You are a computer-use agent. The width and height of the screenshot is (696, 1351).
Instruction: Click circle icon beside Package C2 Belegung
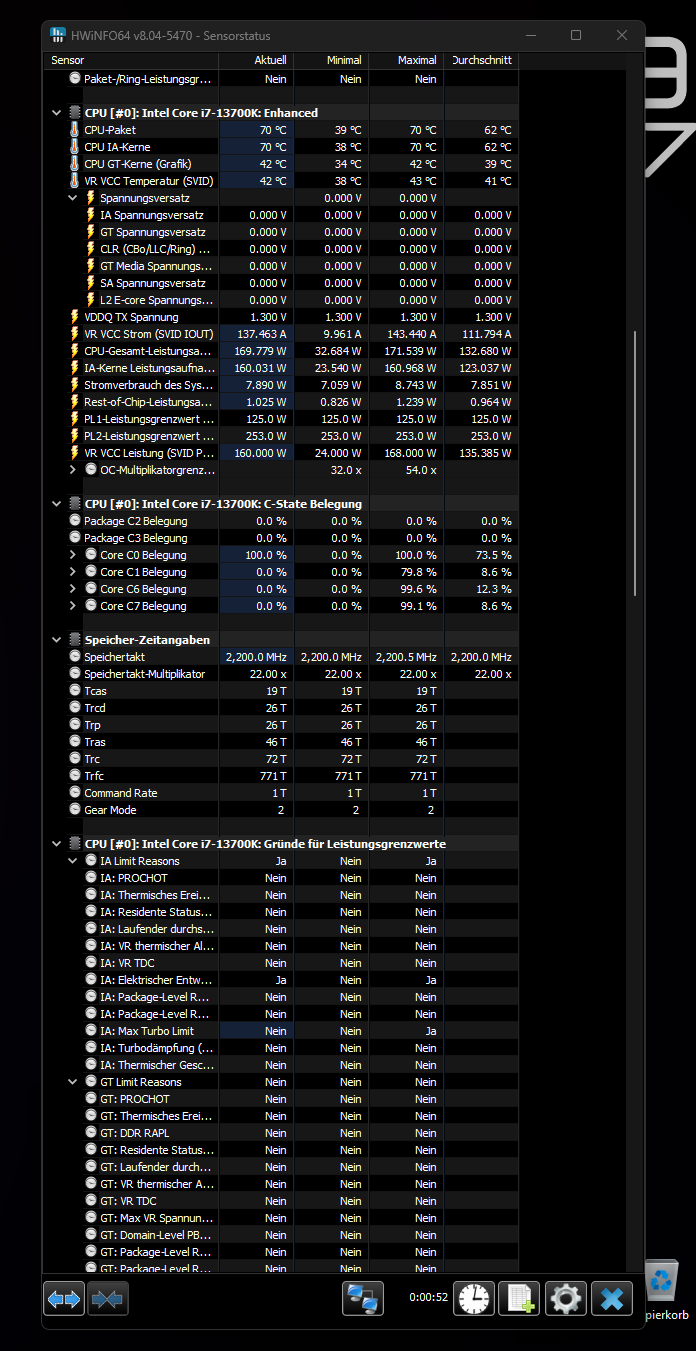pos(75,521)
